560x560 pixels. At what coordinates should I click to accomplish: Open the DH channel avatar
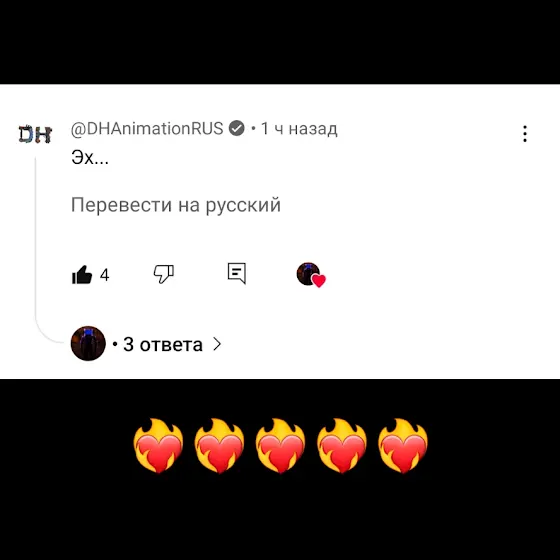[35, 134]
